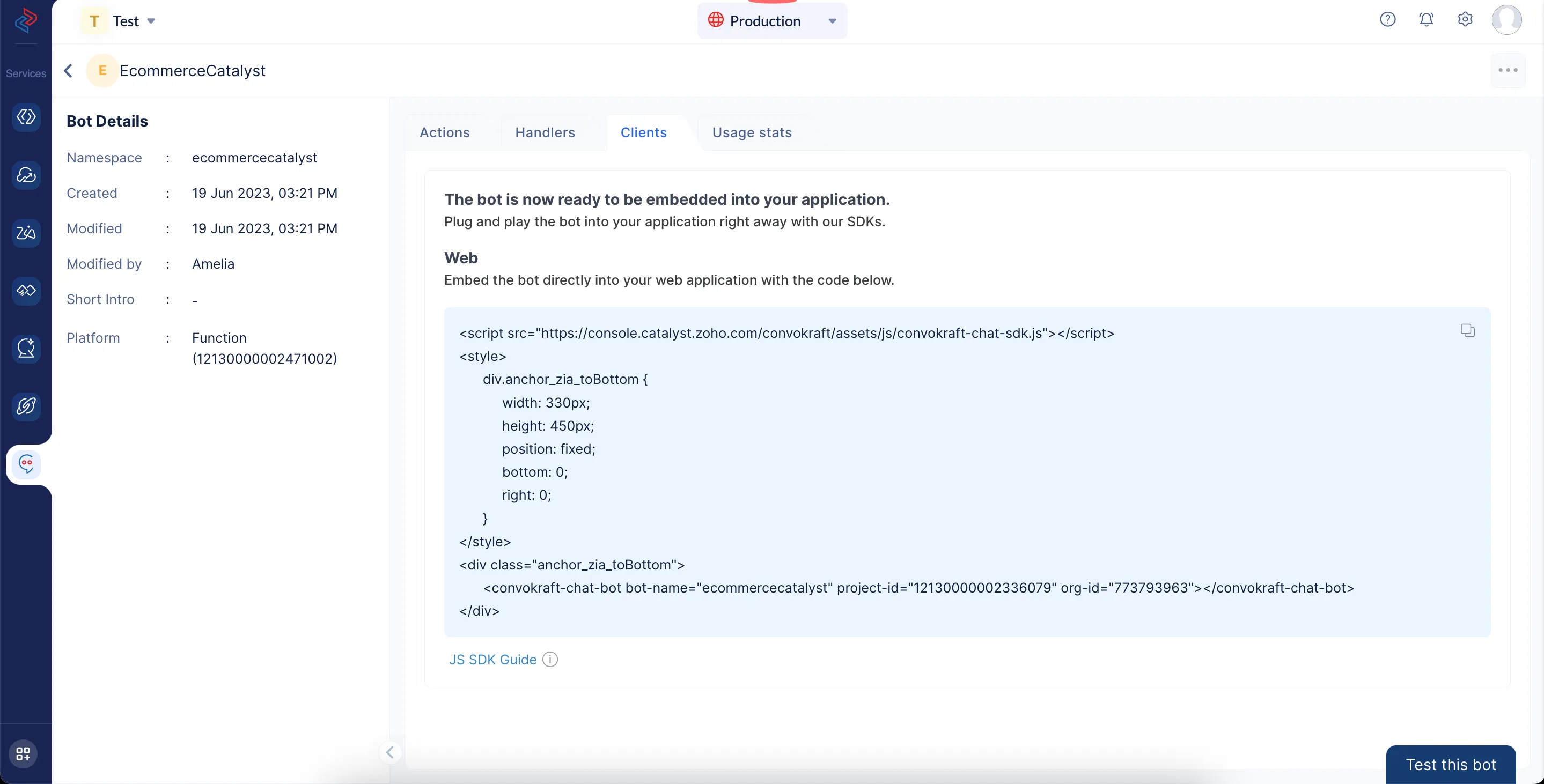Open the rocket-shaped sidebar service icon
Screen dimensions: 1544x784
coord(26,406)
